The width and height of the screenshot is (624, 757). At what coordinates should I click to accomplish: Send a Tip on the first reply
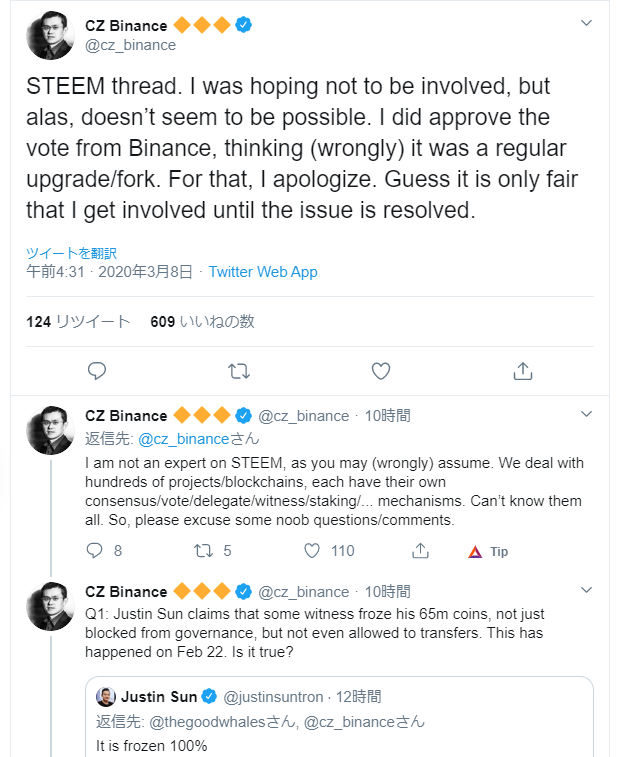(488, 551)
